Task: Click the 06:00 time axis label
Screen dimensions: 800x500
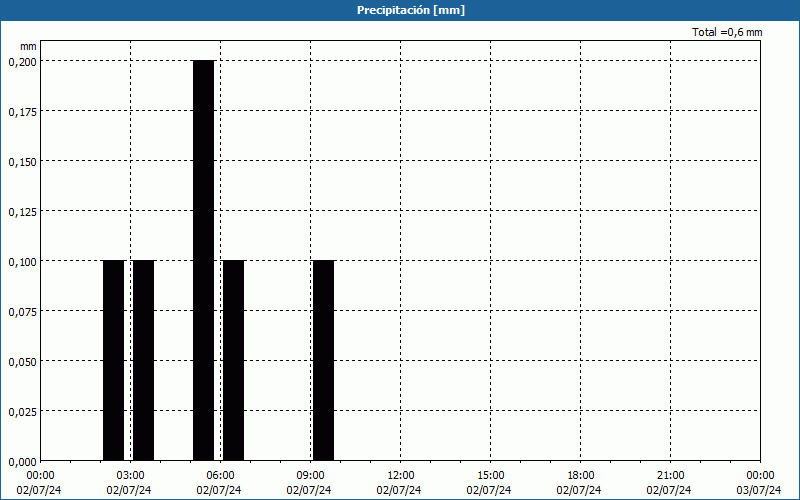Action: [x=220, y=476]
